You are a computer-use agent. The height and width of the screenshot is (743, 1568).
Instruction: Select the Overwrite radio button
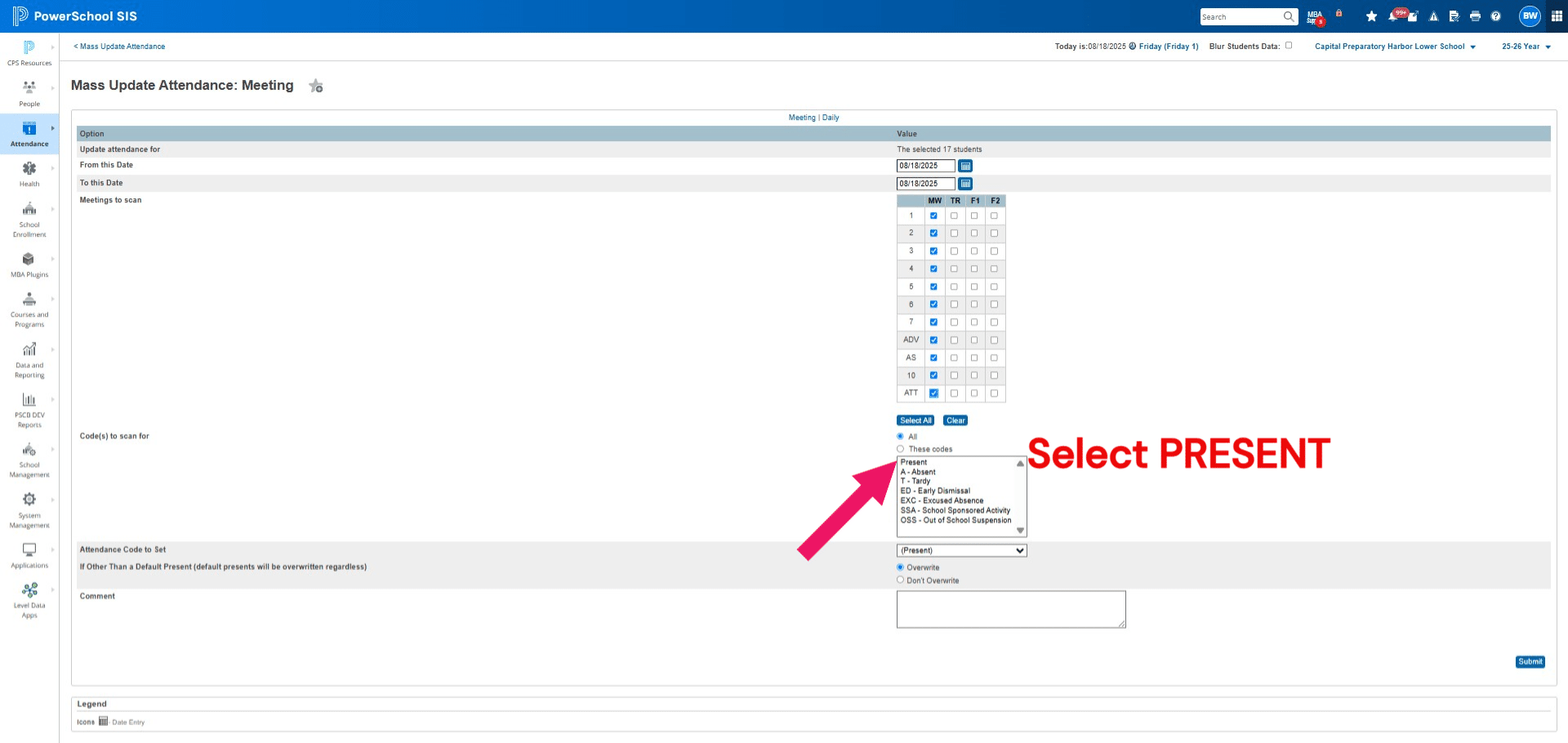click(x=901, y=567)
